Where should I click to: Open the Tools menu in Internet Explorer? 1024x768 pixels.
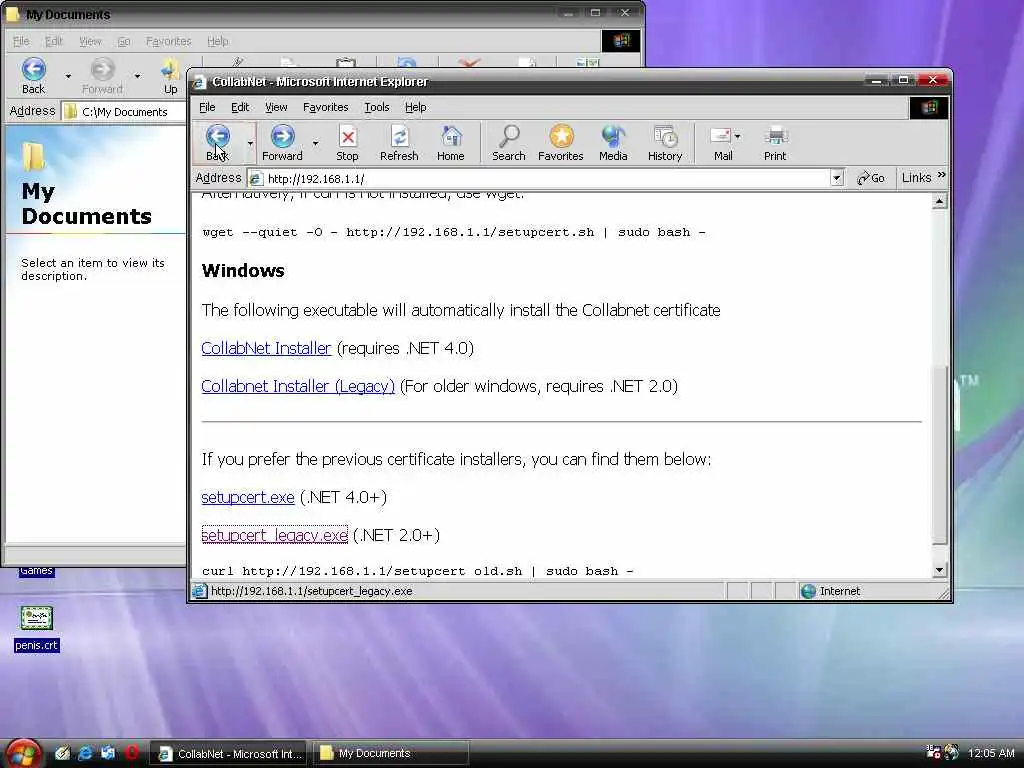click(377, 107)
